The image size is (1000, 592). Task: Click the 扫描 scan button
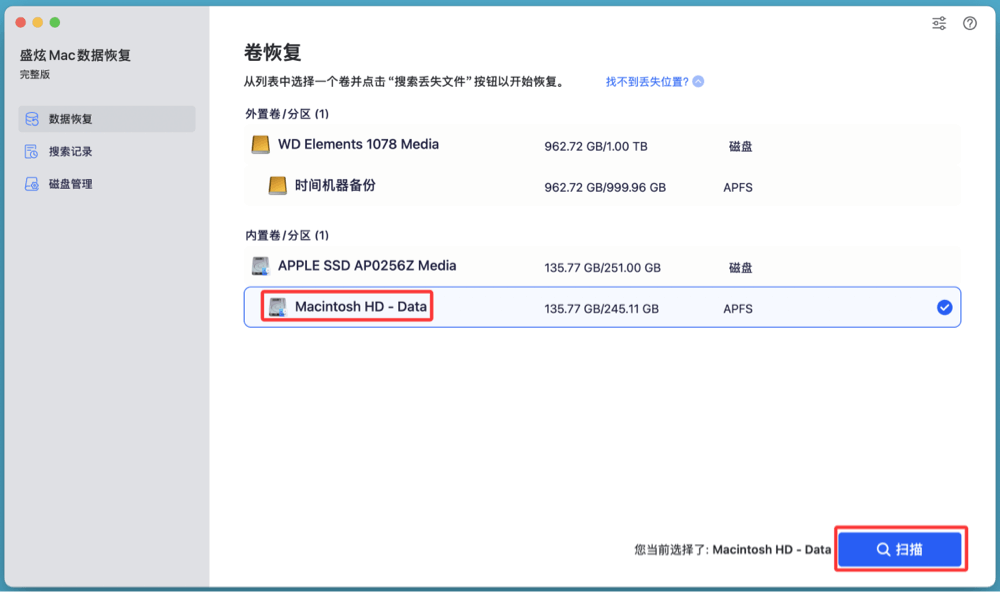click(x=898, y=549)
